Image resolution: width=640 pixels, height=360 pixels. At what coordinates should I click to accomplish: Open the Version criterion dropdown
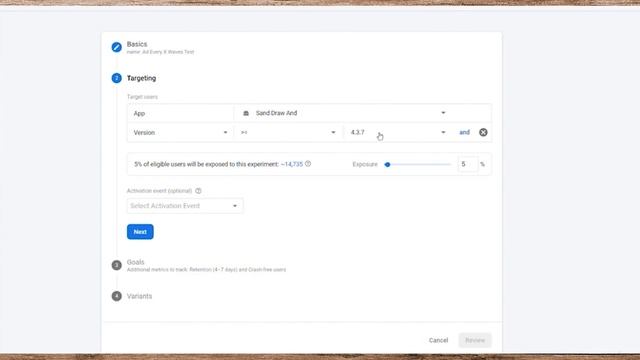[x=180, y=132]
